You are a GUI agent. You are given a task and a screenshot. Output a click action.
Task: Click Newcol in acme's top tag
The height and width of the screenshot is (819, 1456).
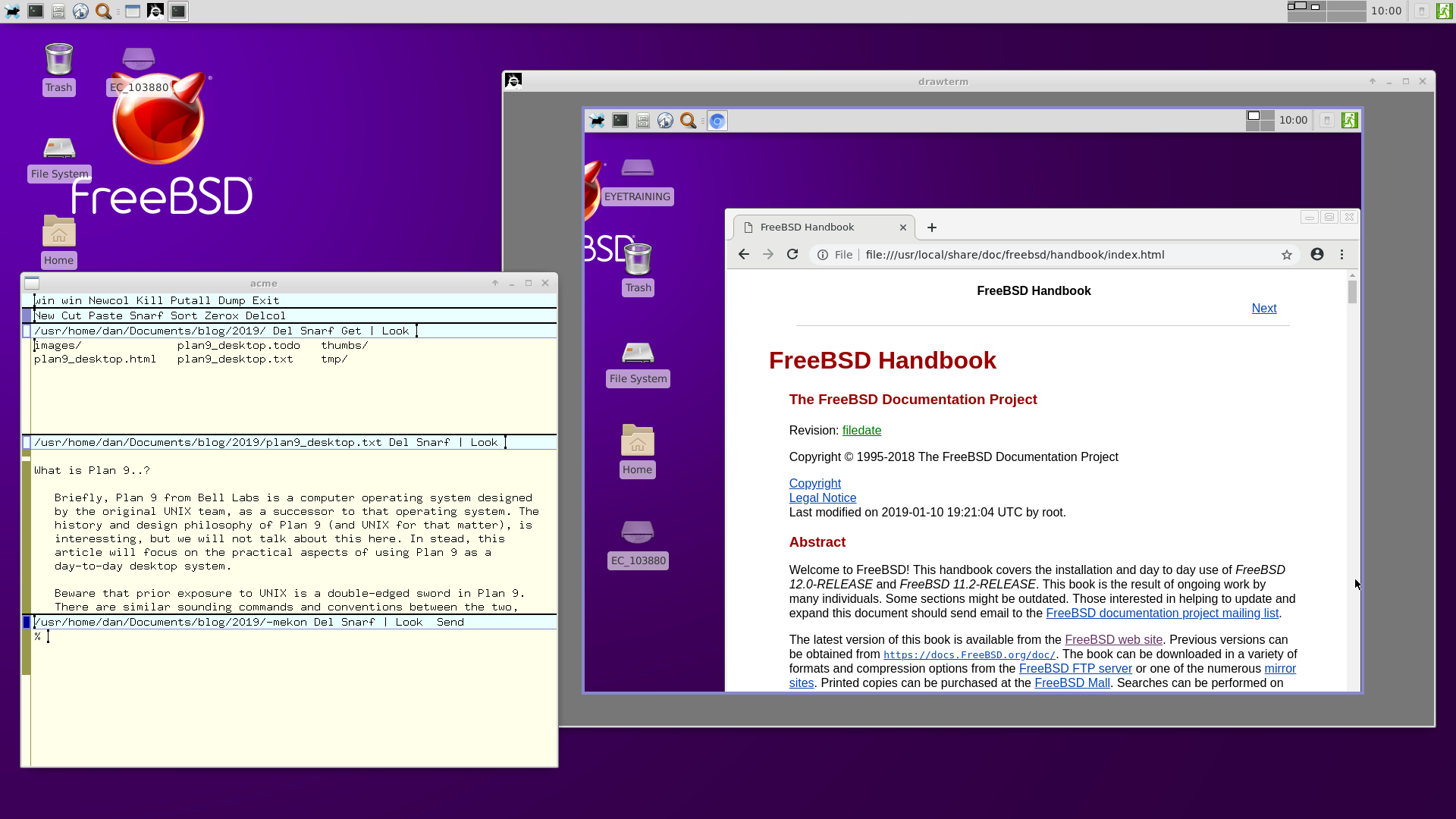tap(108, 300)
